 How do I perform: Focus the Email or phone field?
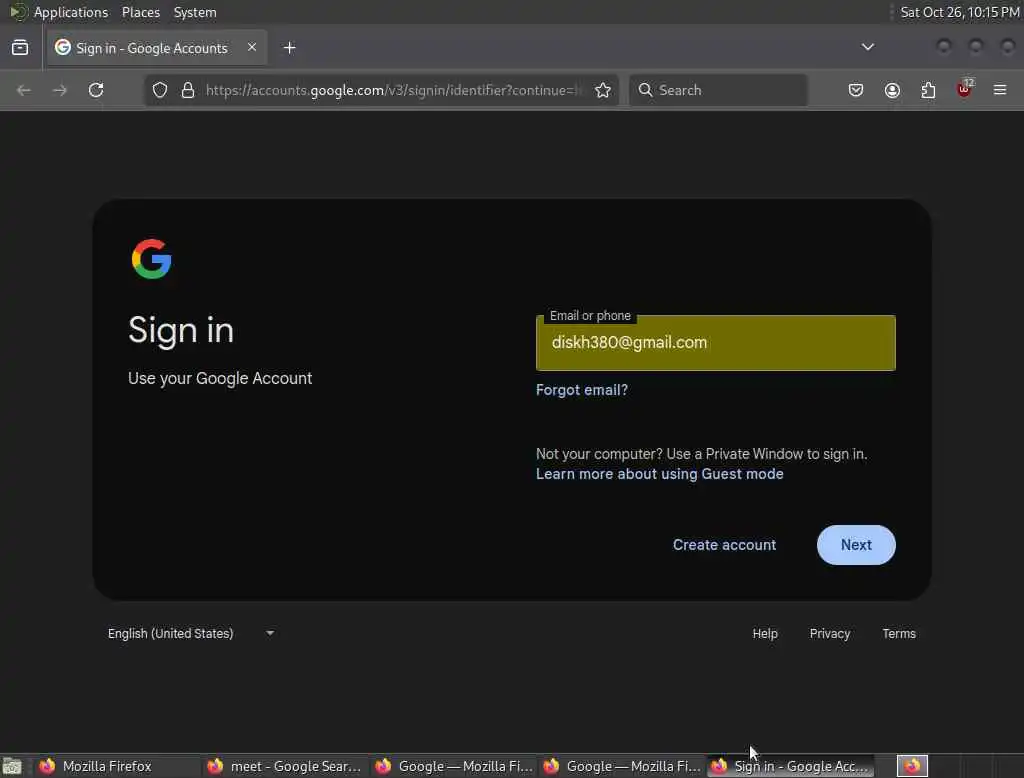[x=716, y=343]
